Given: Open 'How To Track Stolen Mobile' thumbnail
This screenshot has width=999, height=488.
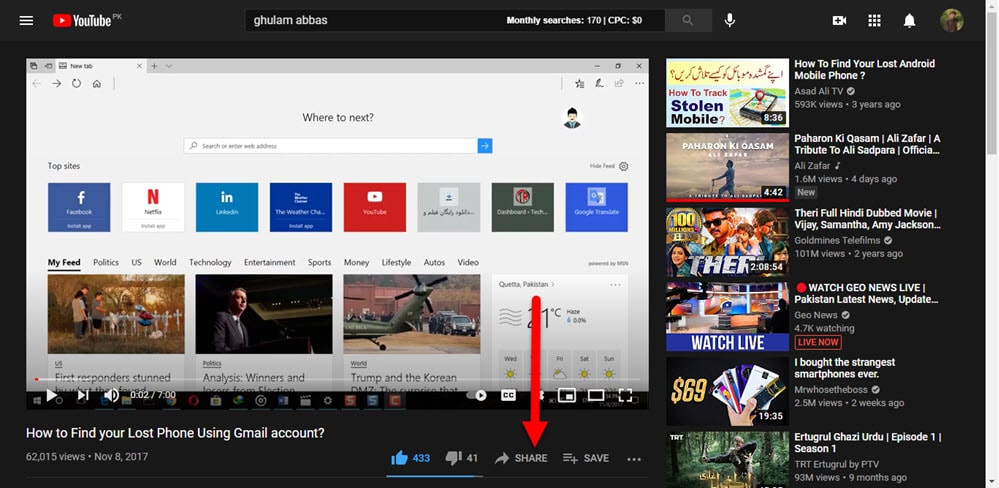Looking at the screenshot, I should [x=727, y=93].
